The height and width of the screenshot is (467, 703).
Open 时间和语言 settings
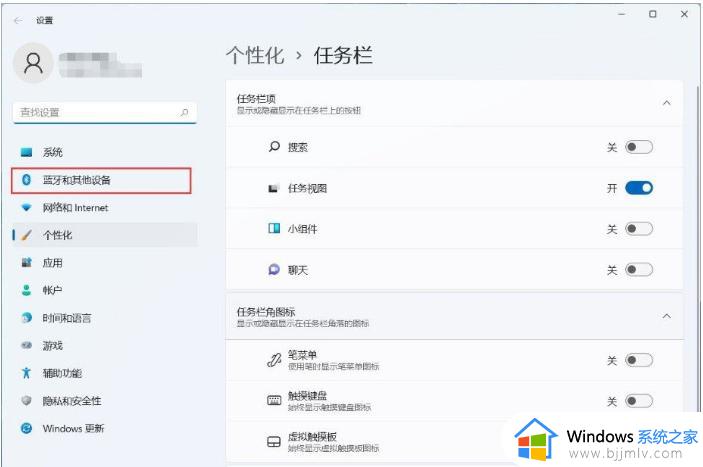(105, 318)
